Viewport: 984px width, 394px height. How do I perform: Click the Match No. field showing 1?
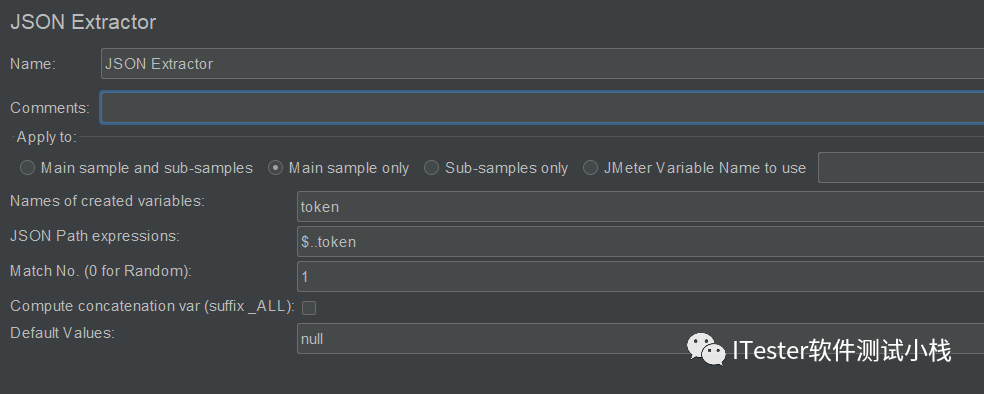click(x=640, y=277)
